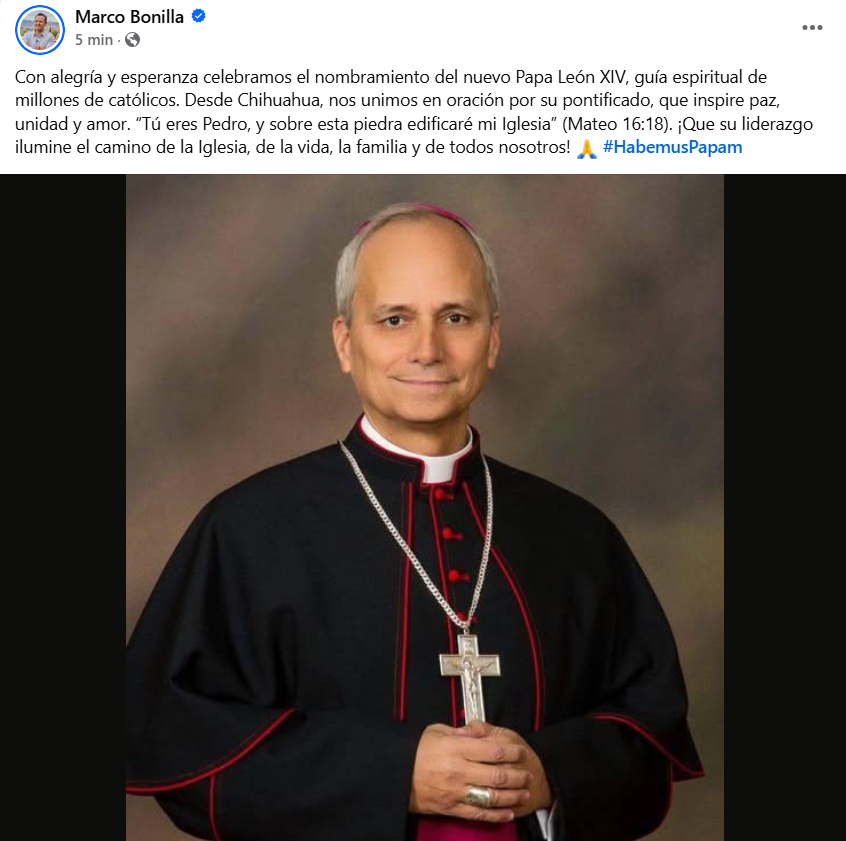Viewport: 846px width, 841px height.
Task: Click the red cassock buttons in photo
Action: (452, 556)
